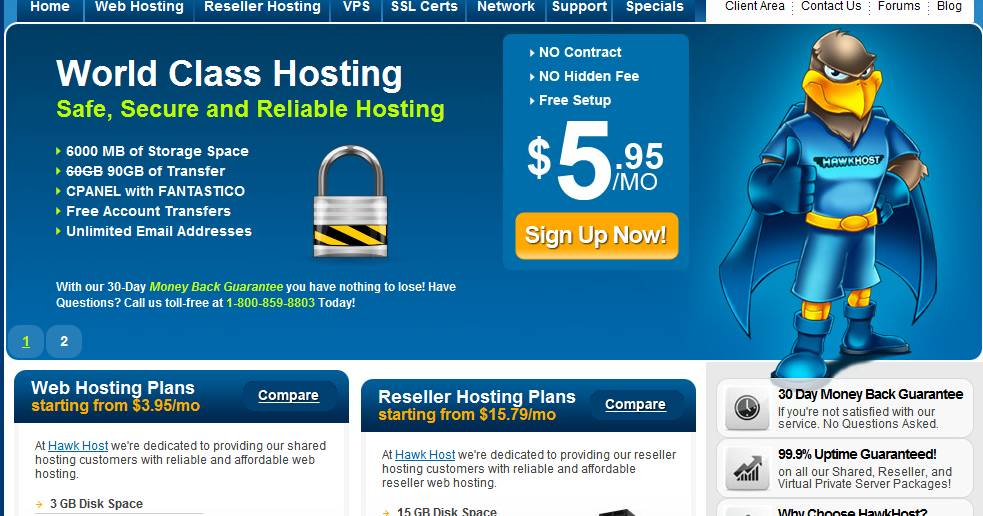Compare Reseller Hosting Plans
Screen dimensions: 983x516
[x=635, y=404]
